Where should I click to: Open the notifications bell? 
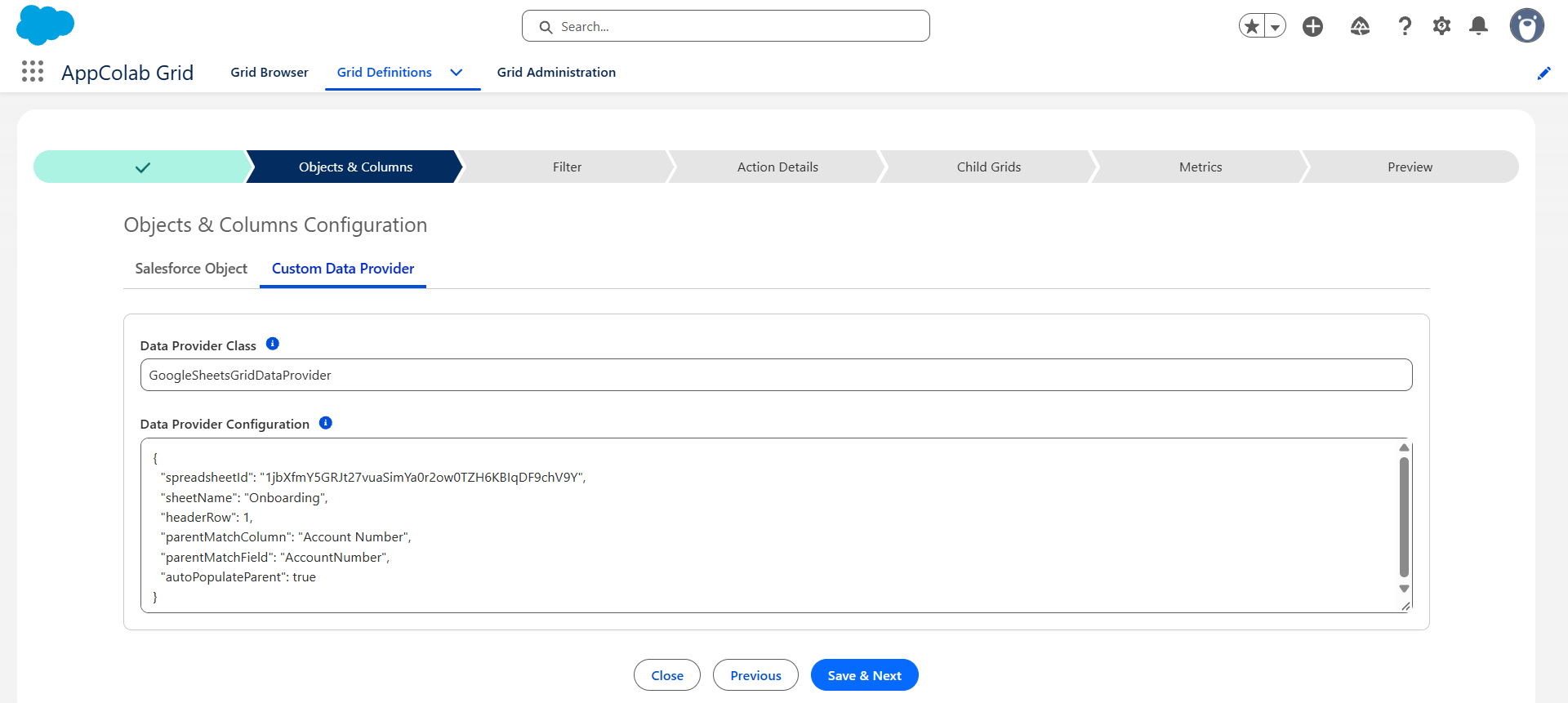(1478, 26)
